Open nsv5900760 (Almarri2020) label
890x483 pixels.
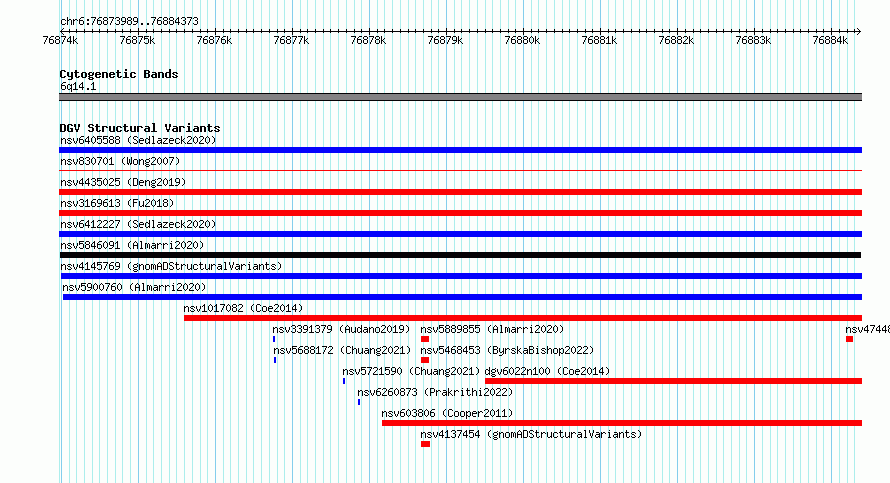coord(135,287)
